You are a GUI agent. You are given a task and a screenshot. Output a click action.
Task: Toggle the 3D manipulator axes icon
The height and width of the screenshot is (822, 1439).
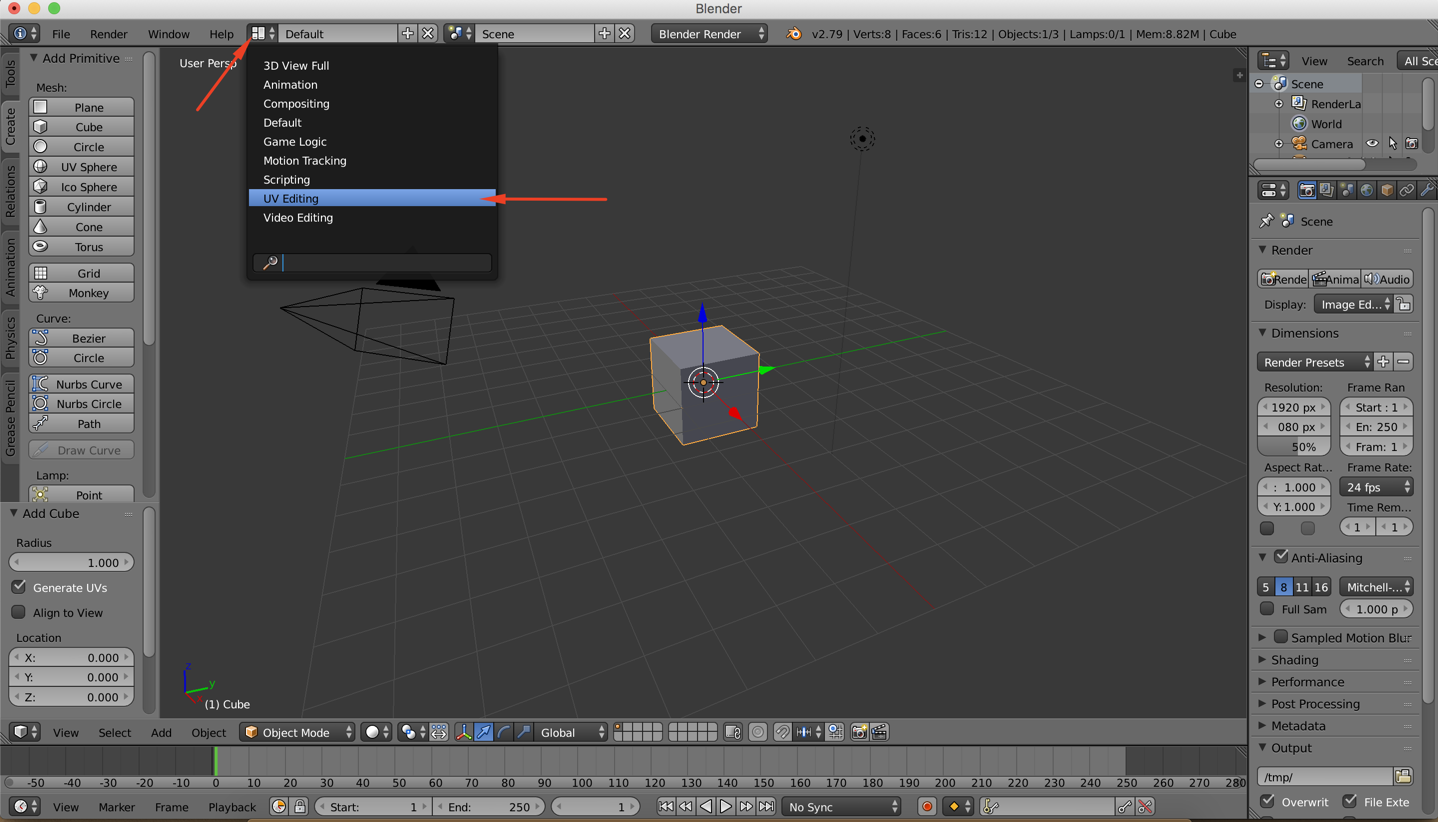click(463, 732)
